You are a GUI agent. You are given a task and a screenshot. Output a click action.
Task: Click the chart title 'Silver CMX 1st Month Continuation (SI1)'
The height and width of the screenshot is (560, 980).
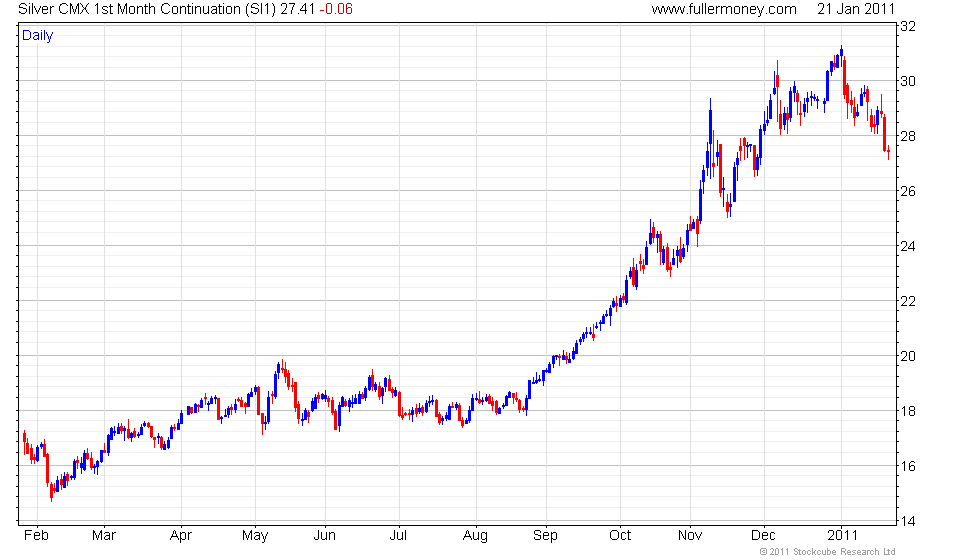[147, 9]
